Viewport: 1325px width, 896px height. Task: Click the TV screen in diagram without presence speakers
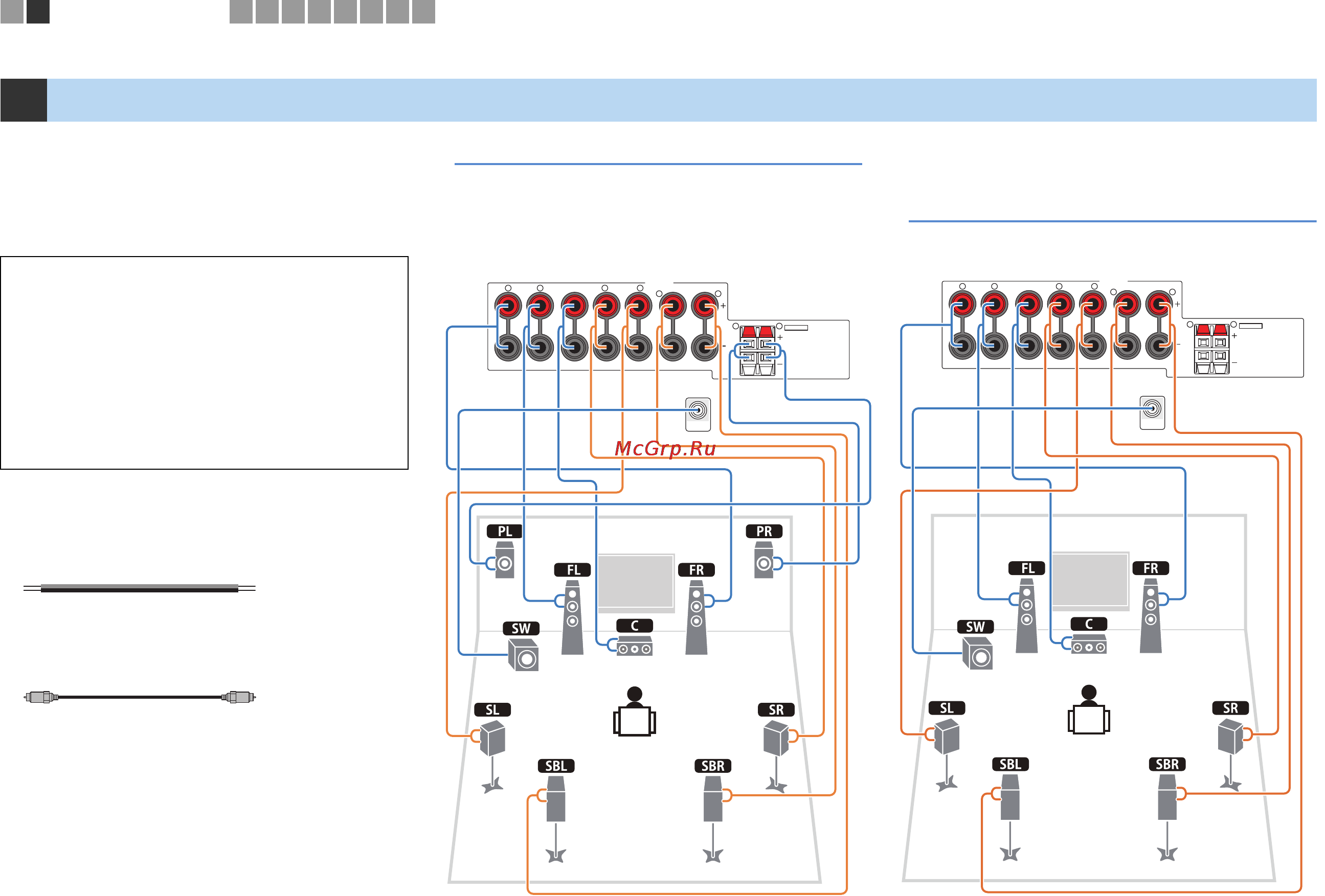1090,581
